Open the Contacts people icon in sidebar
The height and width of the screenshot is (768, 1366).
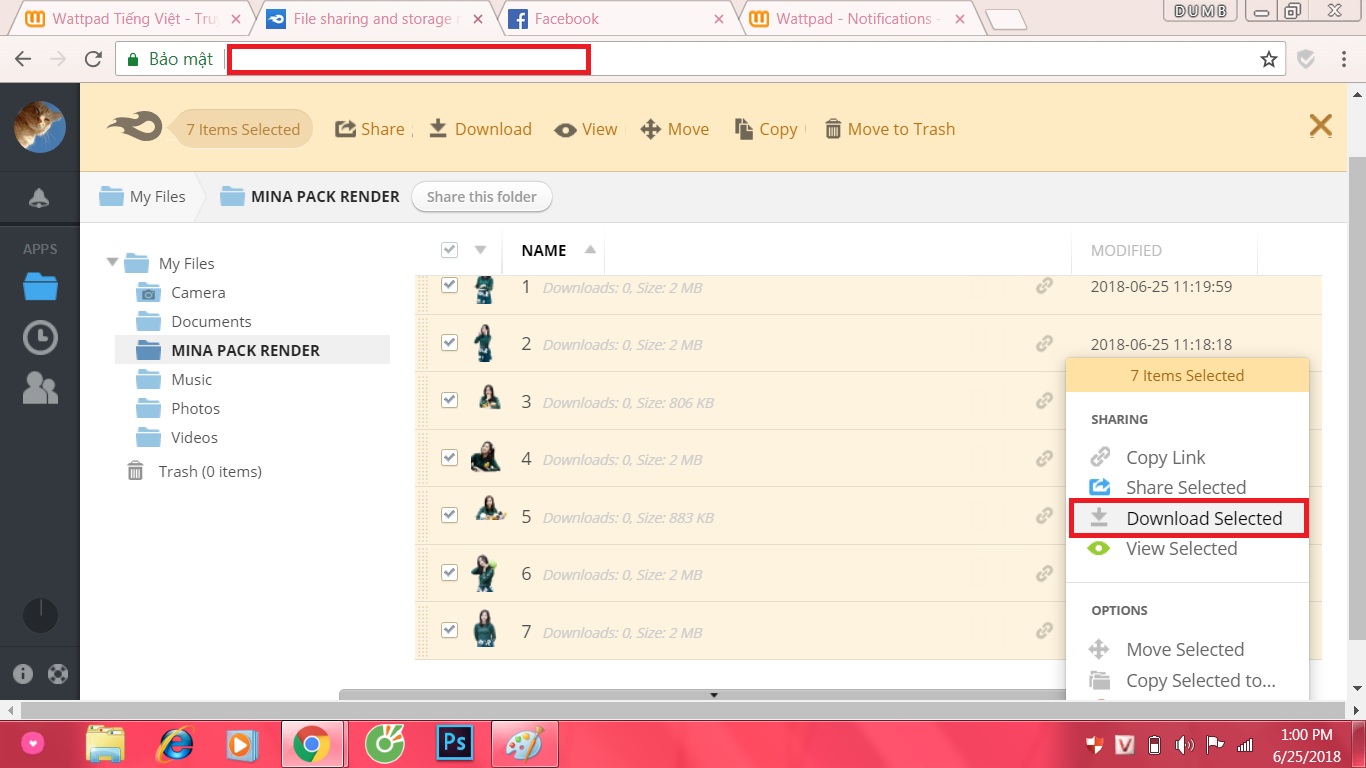click(x=40, y=388)
